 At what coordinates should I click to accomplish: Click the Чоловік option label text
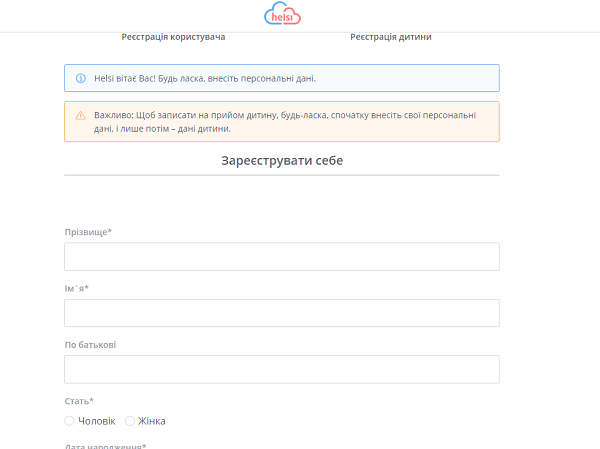97,421
